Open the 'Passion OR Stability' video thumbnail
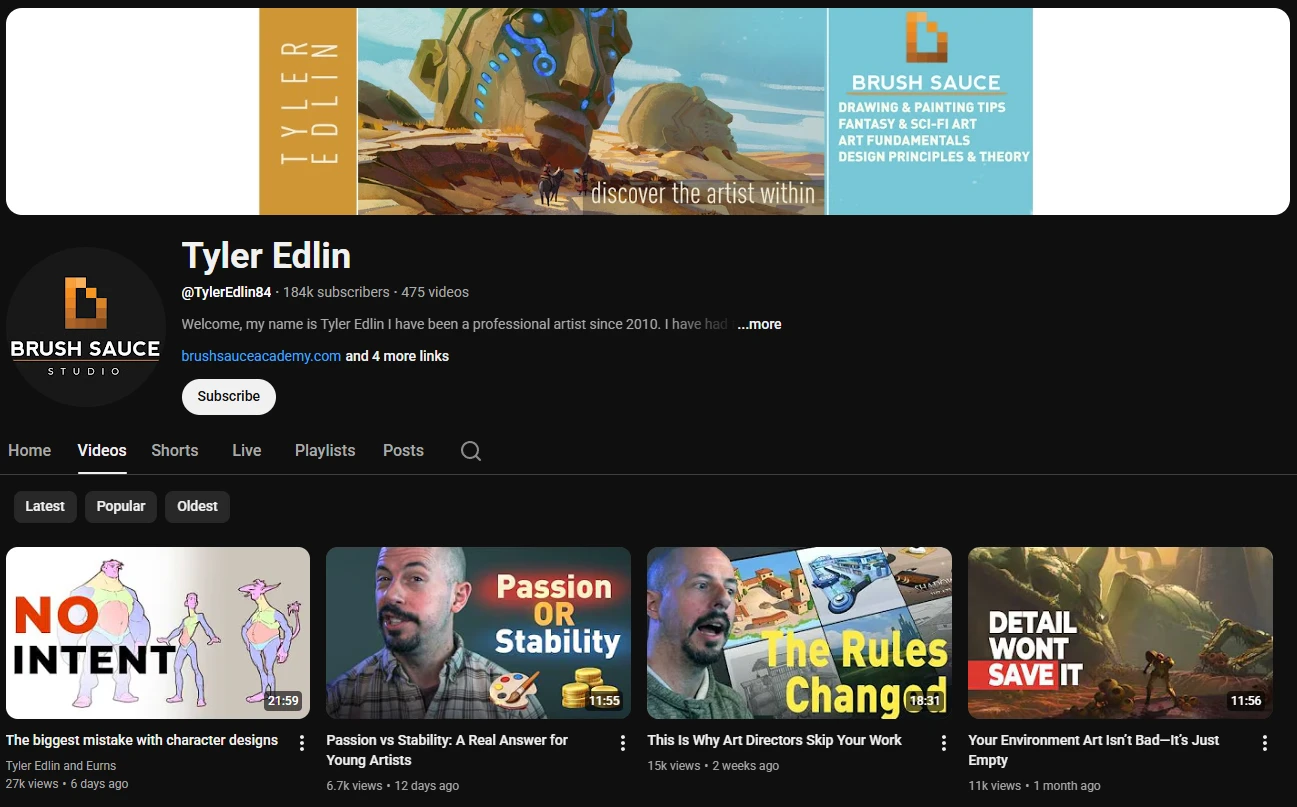1297x807 pixels. [x=478, y=632]
